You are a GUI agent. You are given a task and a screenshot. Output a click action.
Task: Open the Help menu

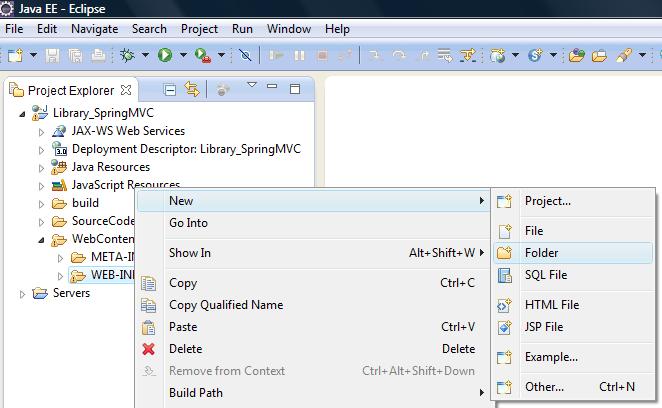337,29
